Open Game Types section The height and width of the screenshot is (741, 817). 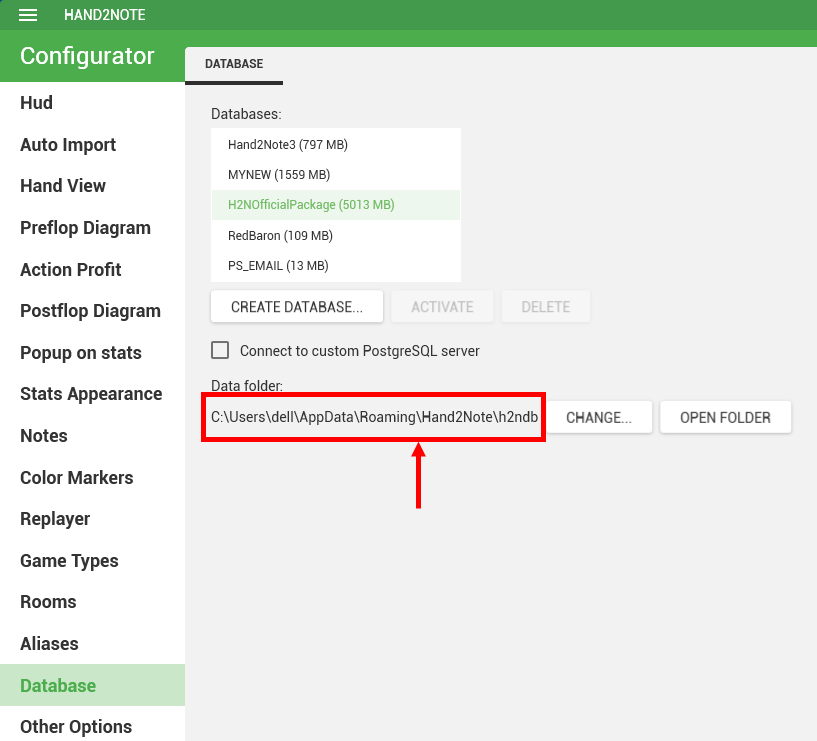92,561
